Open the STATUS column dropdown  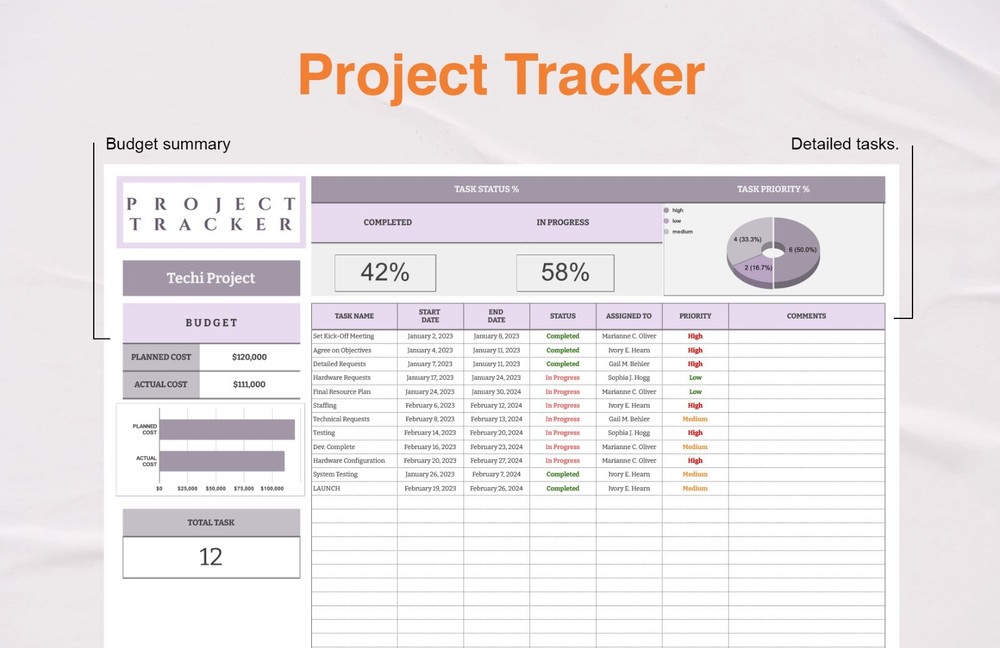[x=562, y=316]
